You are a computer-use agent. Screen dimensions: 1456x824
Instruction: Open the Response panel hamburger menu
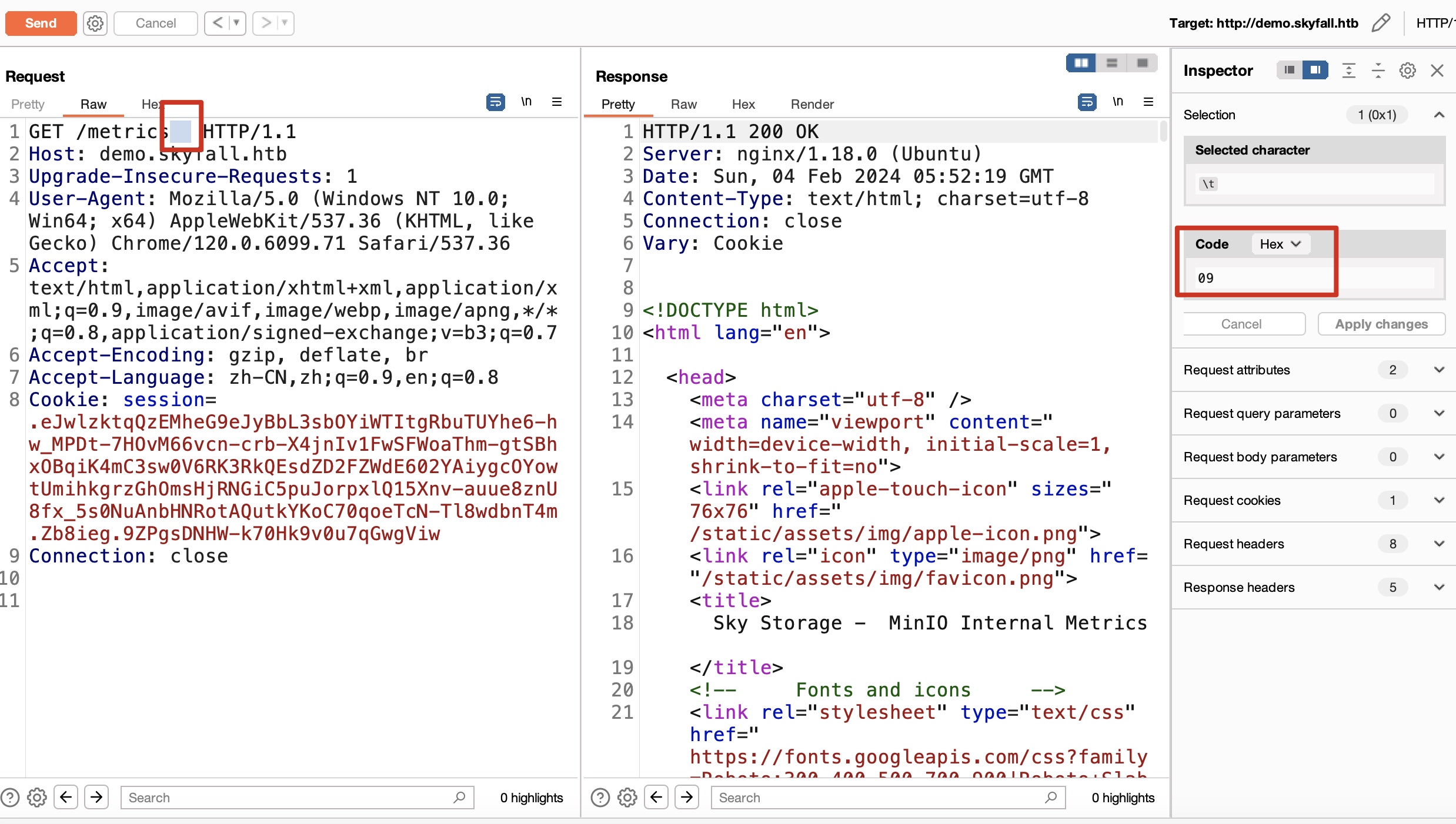click(1148, 102)
